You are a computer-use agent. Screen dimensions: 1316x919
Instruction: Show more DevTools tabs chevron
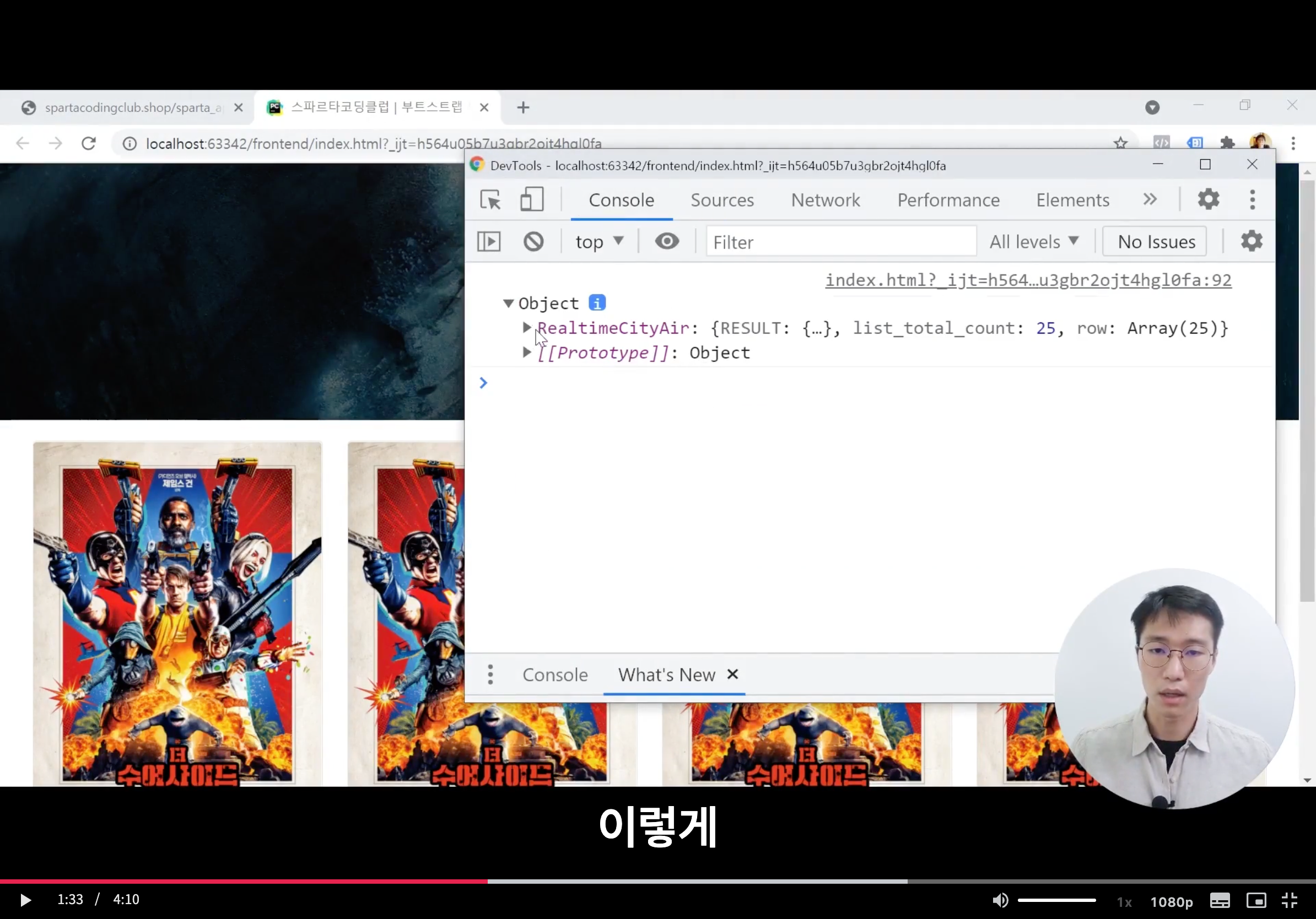pos(1150,199)
